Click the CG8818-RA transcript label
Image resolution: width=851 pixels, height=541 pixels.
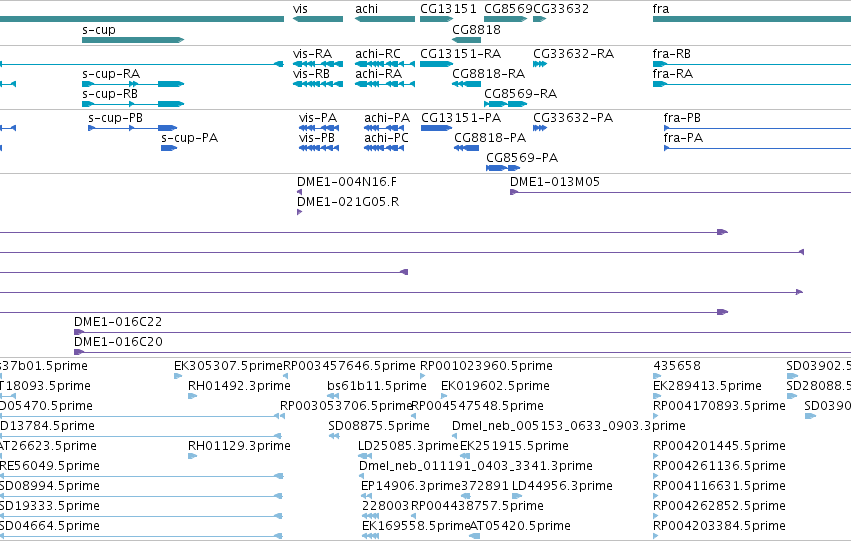(488, 73)
